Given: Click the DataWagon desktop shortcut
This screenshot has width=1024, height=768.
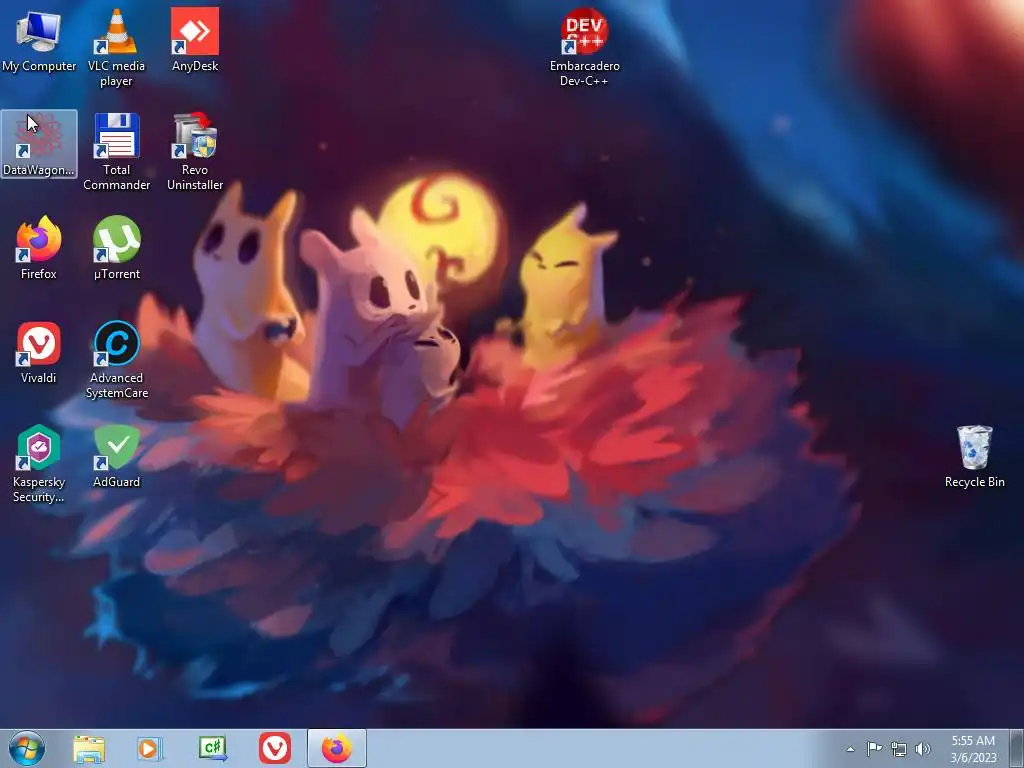Looking at the screenshot, I should [x=39, y=144].
